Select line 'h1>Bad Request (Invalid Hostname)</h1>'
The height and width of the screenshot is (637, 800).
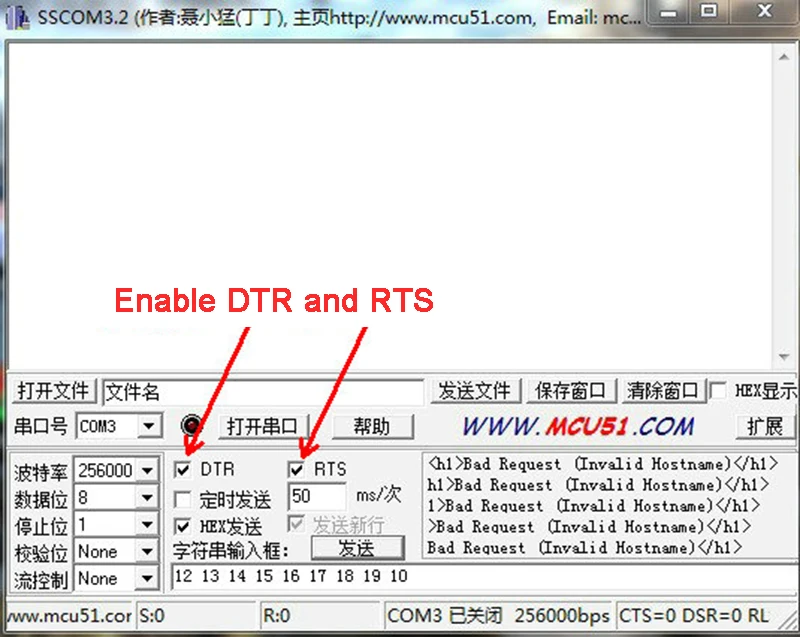[x=598, y=485]
